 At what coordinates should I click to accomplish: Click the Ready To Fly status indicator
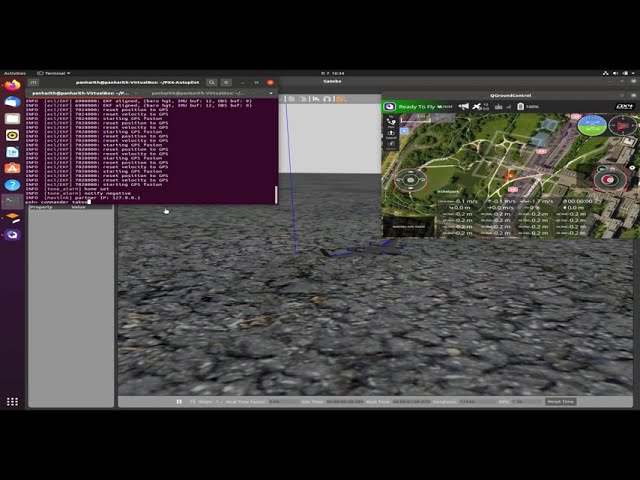coord(417,107)
